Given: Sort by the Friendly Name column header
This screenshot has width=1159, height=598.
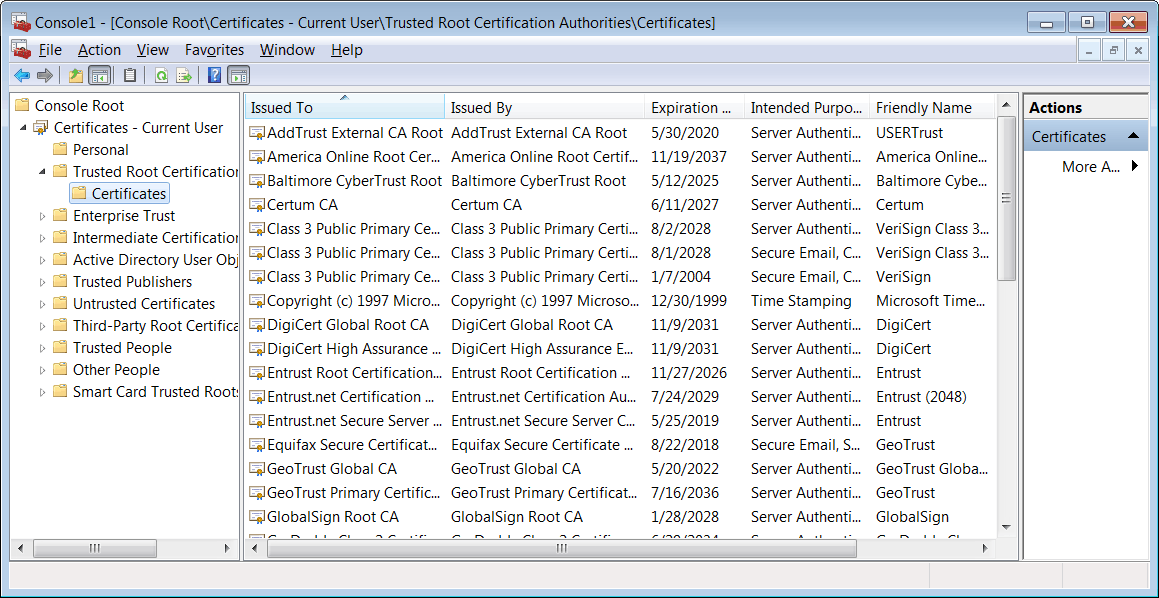Looking at the screenshot, I should click(x=931, y=107).
